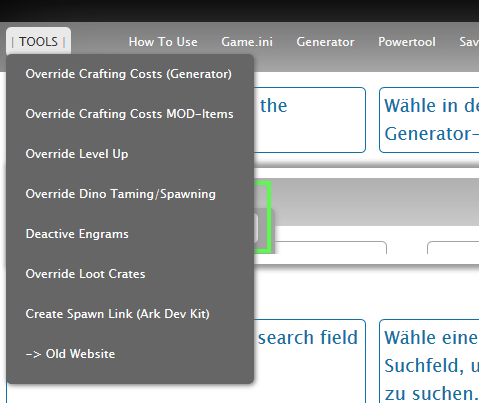Select Override Dino Taming/Spawning entry

coord(121,194)
